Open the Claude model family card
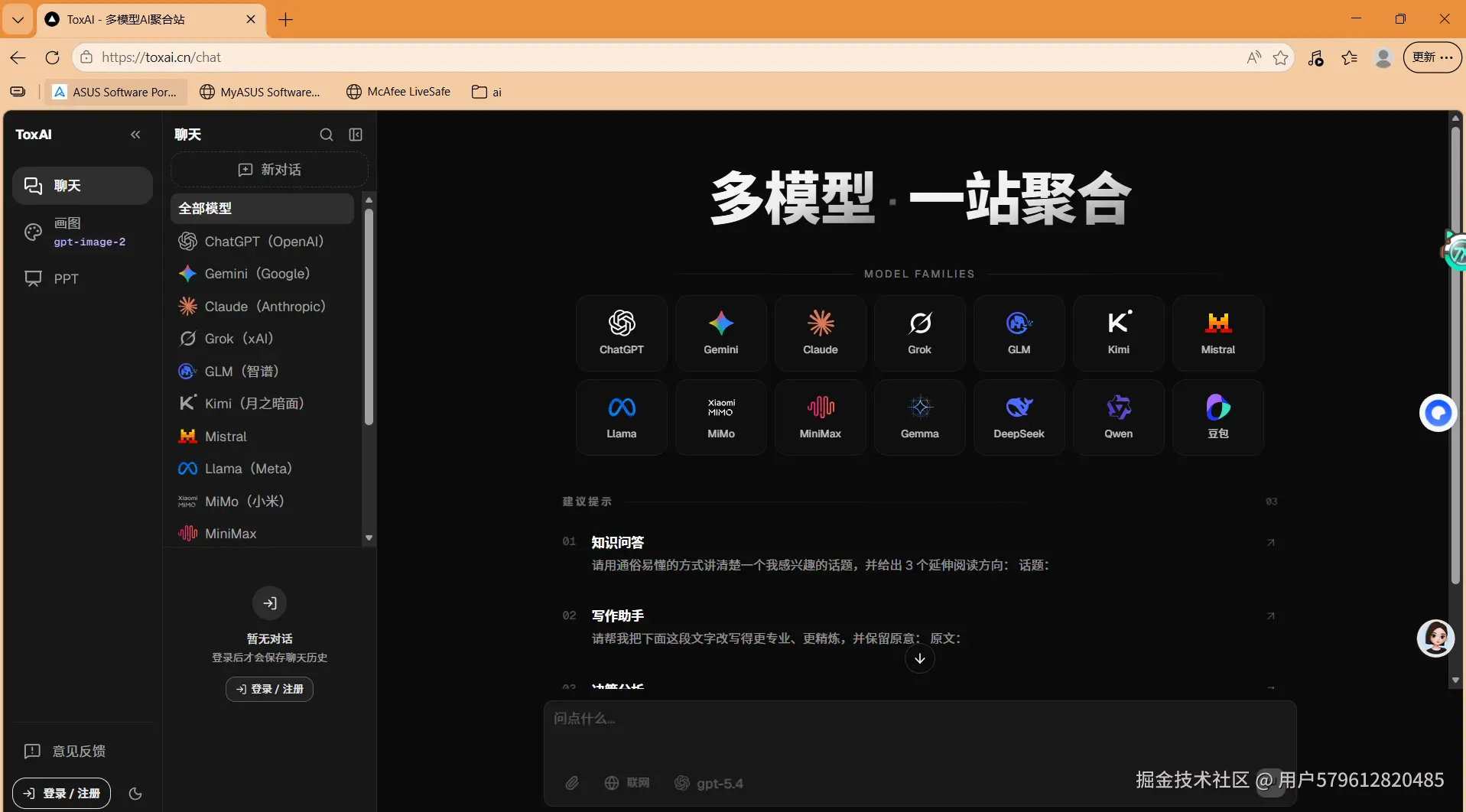The height and width of the screenshot is (812, 1466). (x=820, y=333)
